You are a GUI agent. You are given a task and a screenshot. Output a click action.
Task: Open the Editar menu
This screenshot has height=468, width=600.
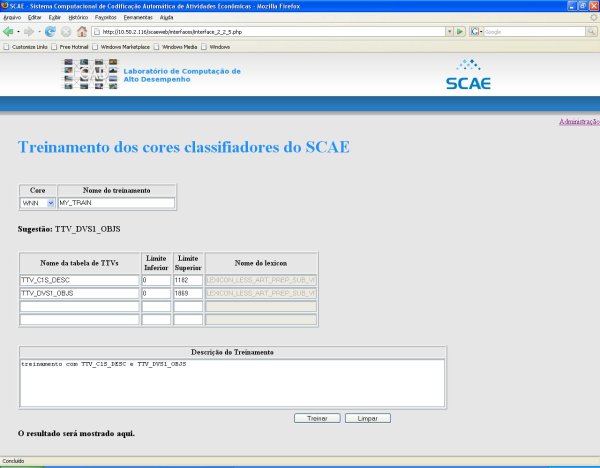(x=34, y=17)
